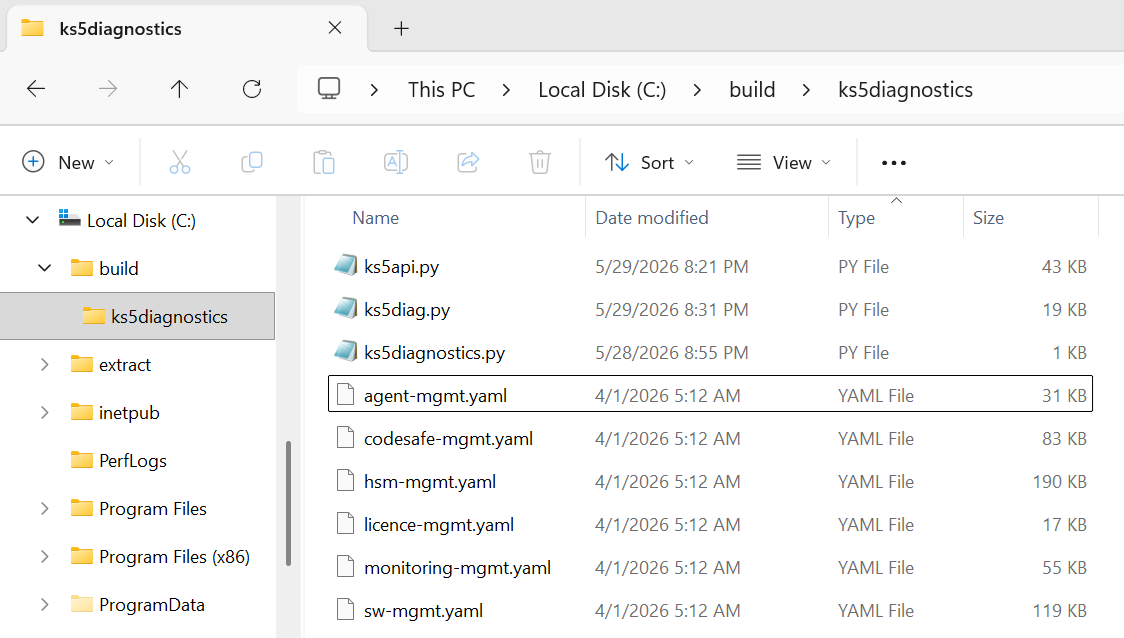Click the codesafe-mgmt.yaml file icon
This screenshot has width=1124, height=638.
point(346,438)
